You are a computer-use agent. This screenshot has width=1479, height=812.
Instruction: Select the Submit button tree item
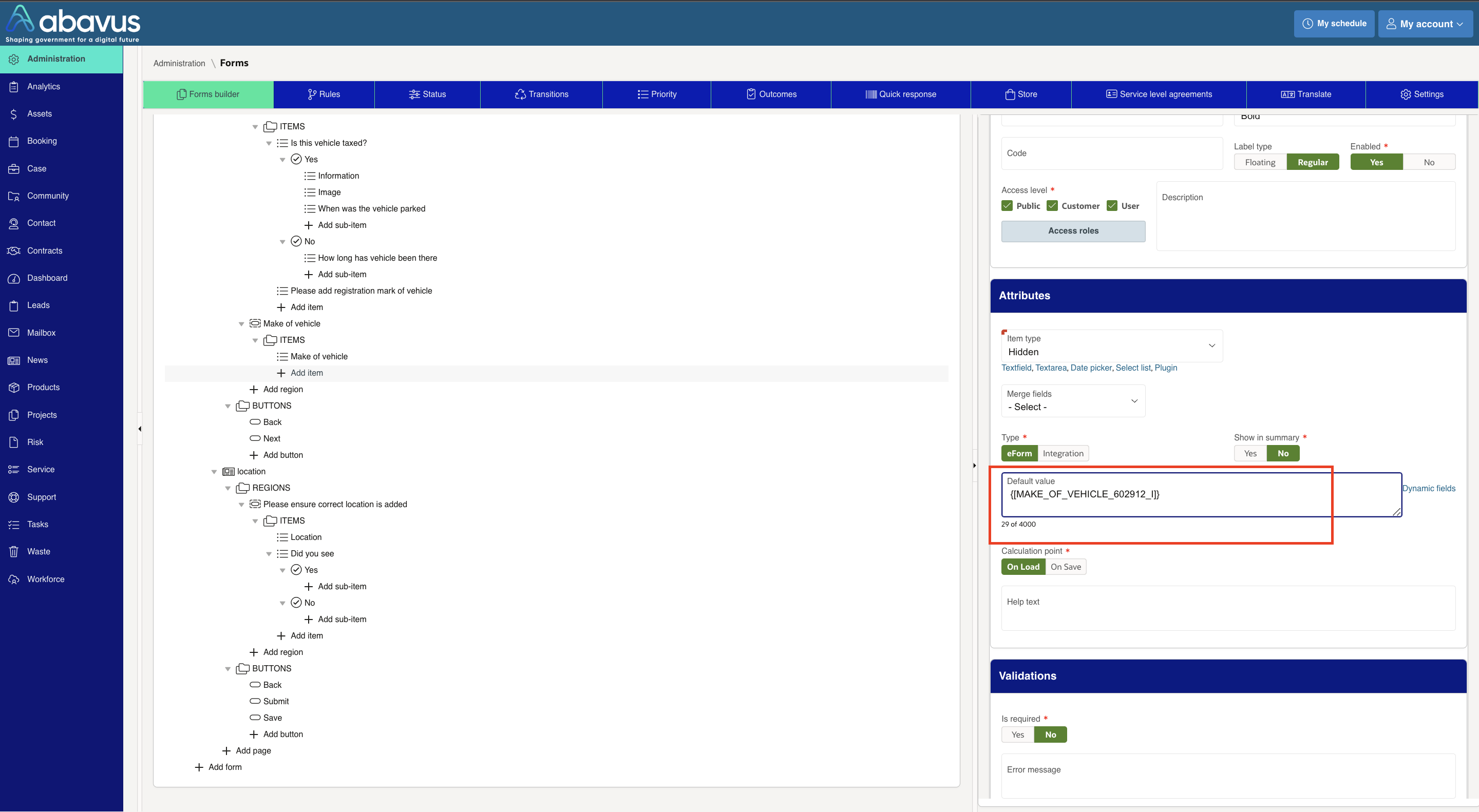click(x=276, y=701)
